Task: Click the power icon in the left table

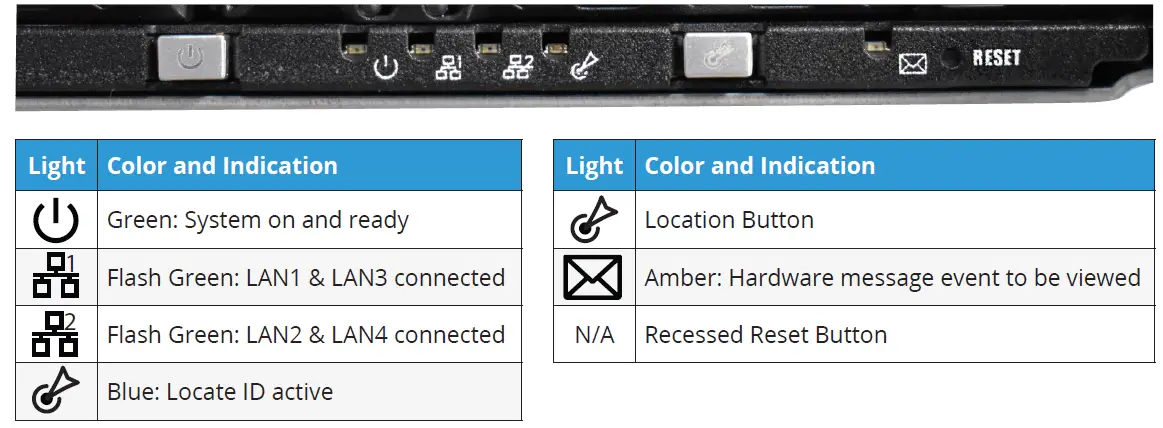Action: tap(56, 220)
